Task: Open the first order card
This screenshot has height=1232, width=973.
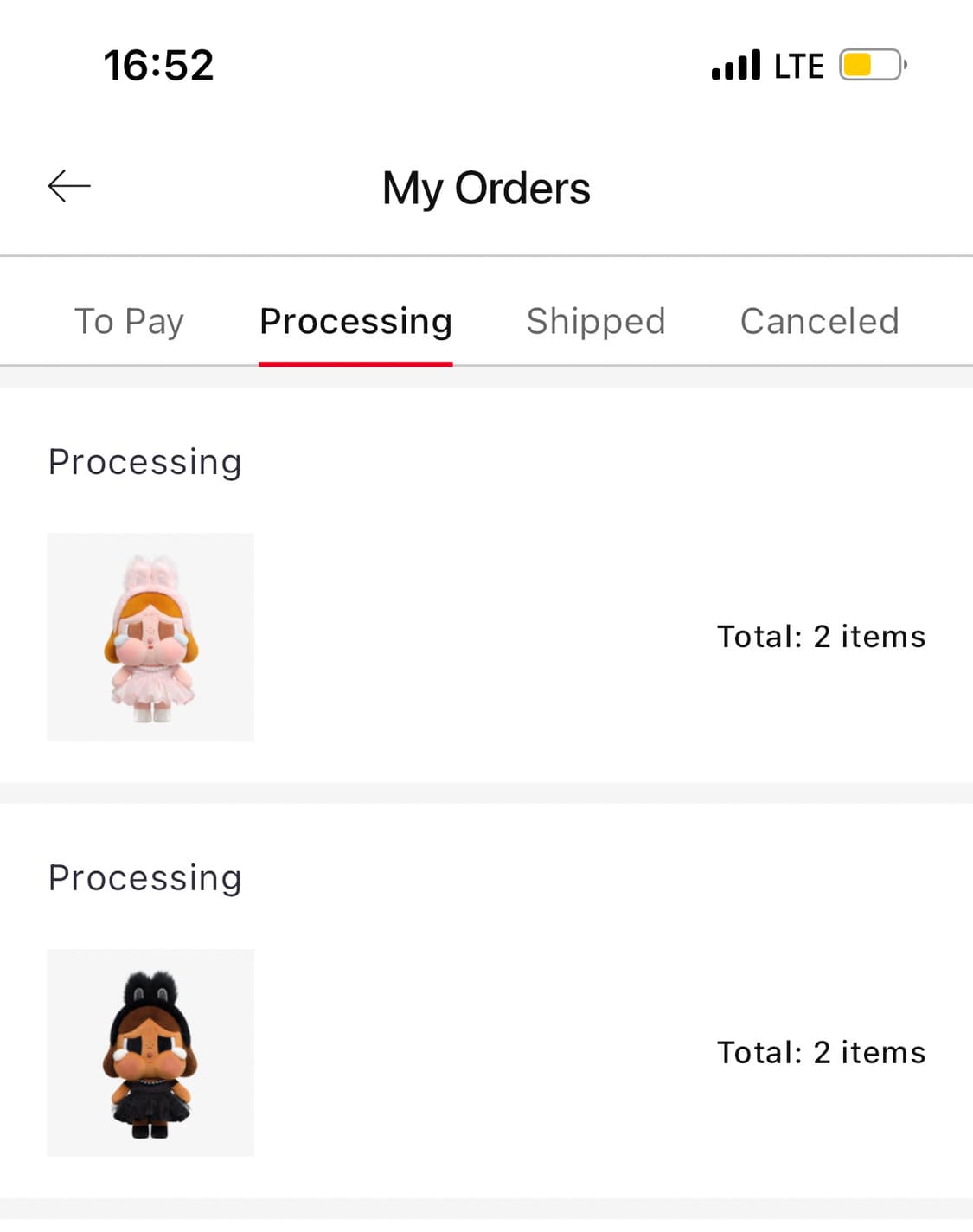Action: click(486, 586)
